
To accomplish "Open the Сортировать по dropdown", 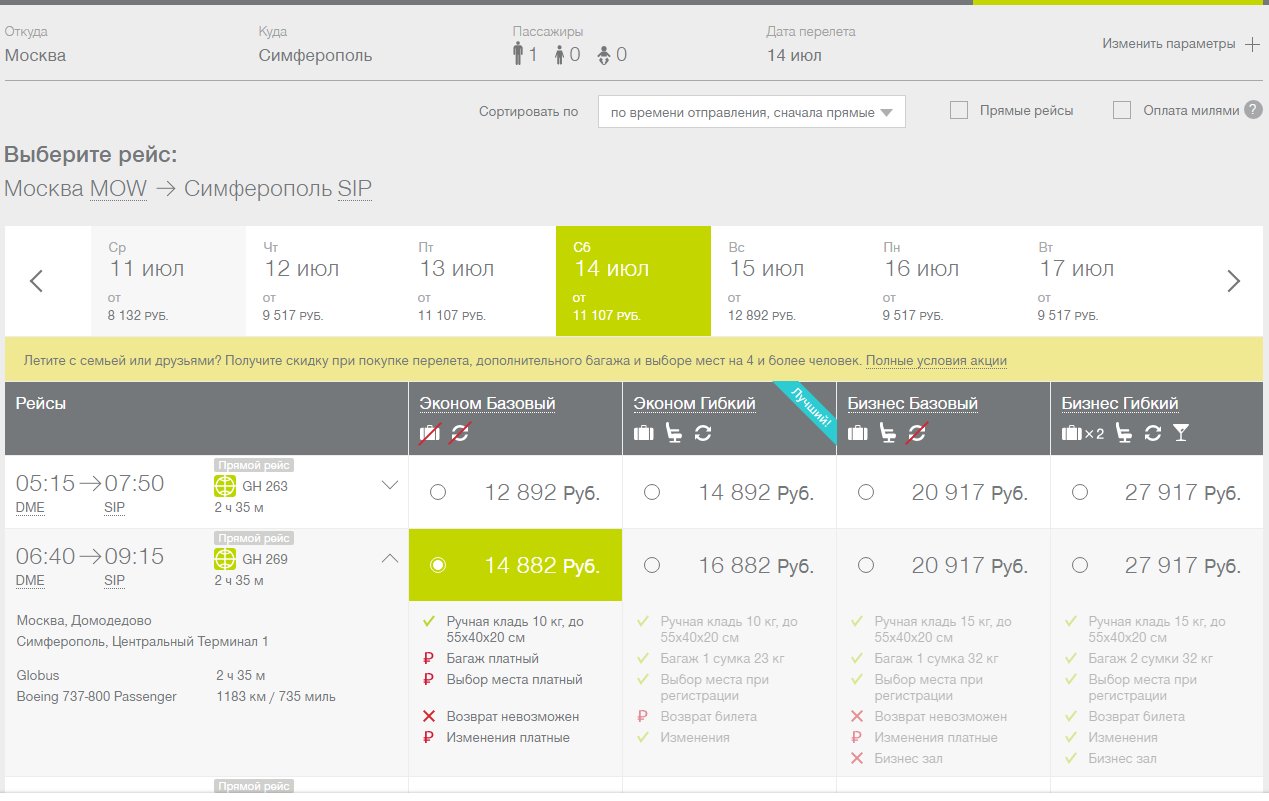I will (751, 112).
